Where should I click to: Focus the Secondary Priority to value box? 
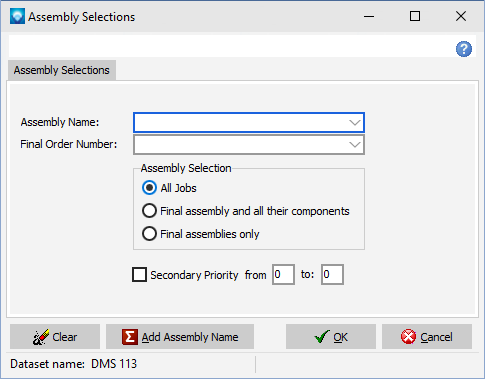(332, 274)
